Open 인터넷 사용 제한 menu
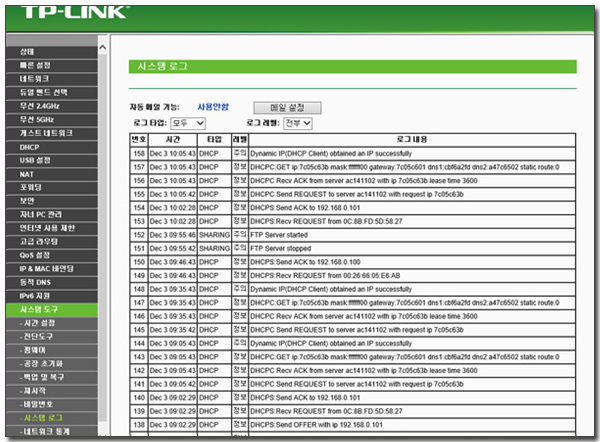 click(52, 228)
